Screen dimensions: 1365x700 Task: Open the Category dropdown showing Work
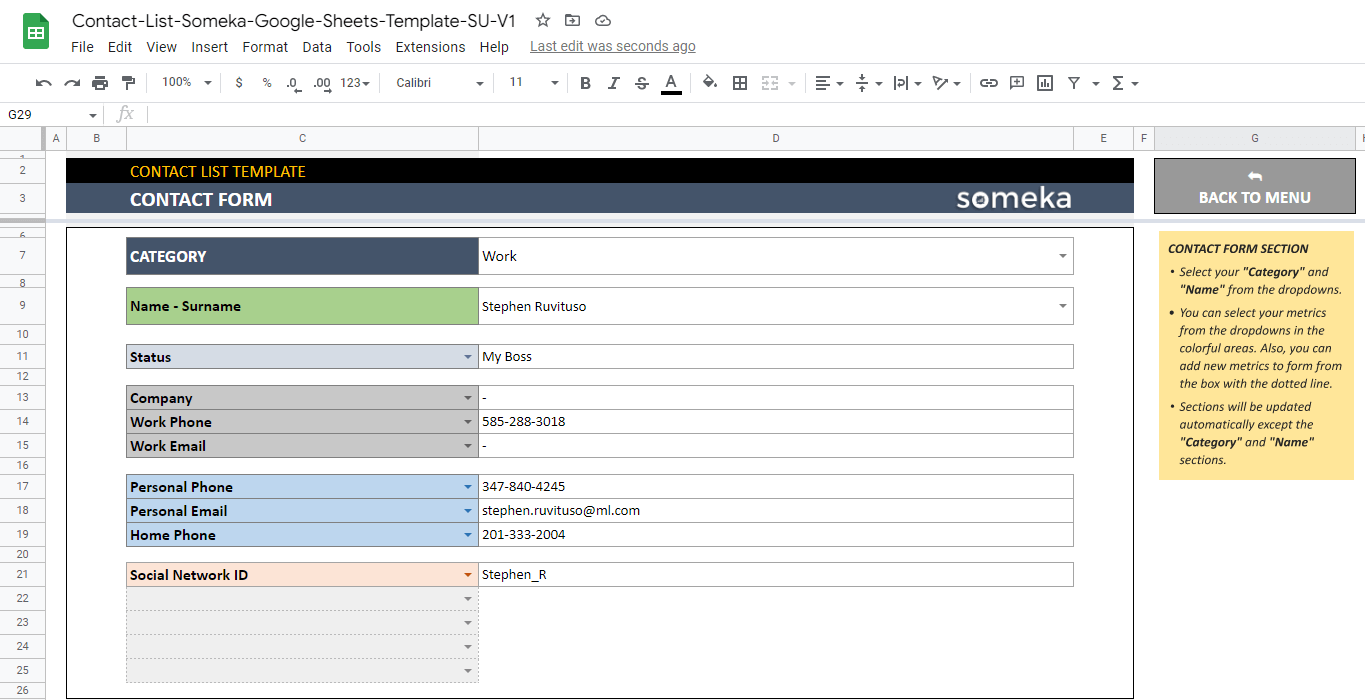pyautogui.click(x=1063, y=256)
